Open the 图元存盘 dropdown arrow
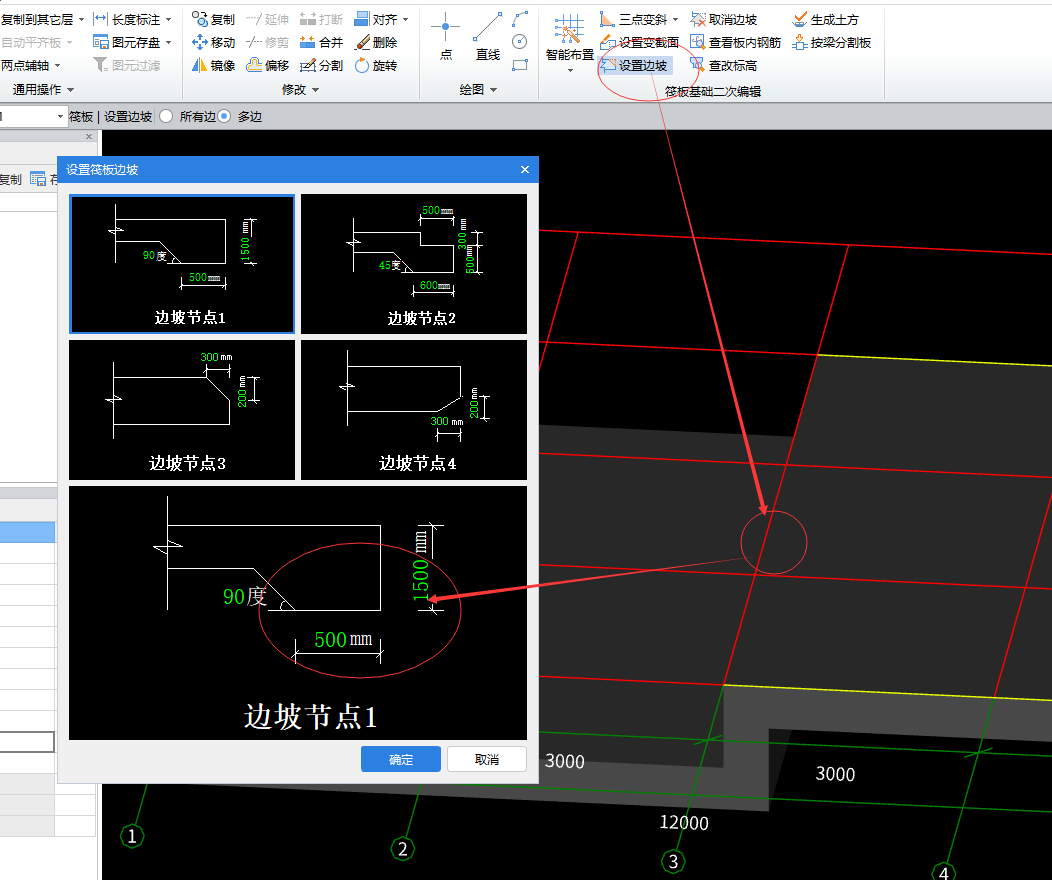The image size is (1052, 880). (x=168, y=42)
